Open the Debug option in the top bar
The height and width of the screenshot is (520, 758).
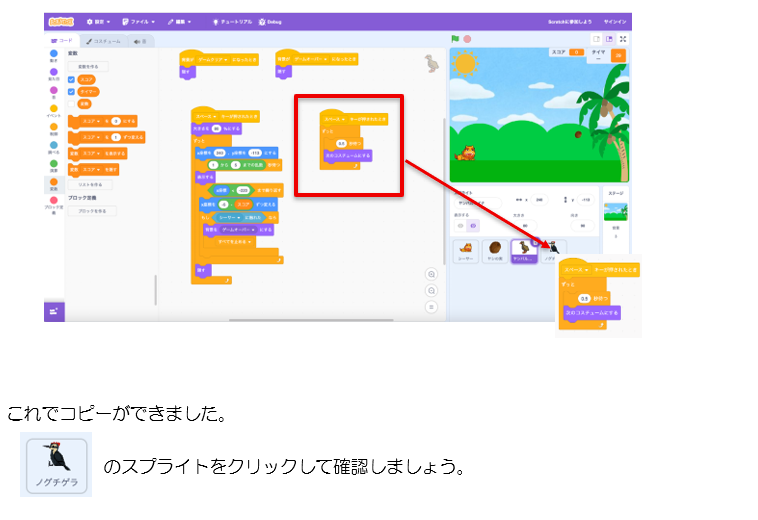pyautogui.click(x=270, y=21)
